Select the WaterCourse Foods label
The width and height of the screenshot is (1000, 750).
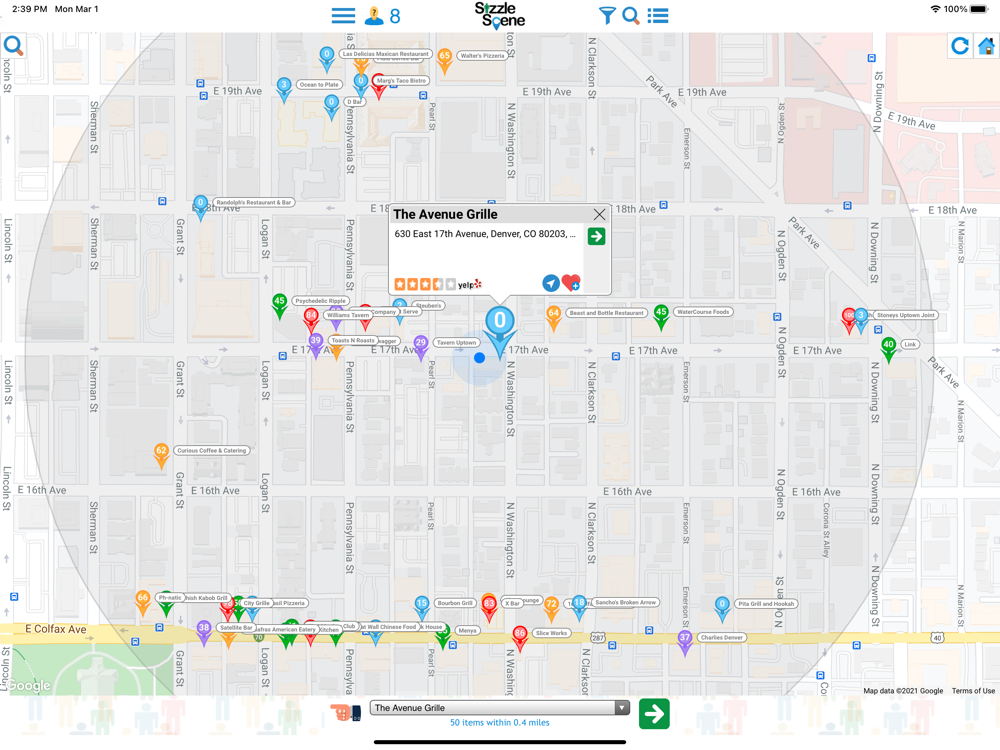(x=703, y=312)
